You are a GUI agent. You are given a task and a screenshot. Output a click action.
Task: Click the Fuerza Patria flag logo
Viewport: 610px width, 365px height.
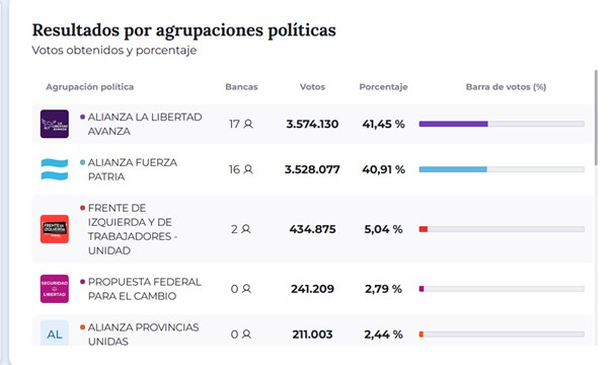(54, 170)
